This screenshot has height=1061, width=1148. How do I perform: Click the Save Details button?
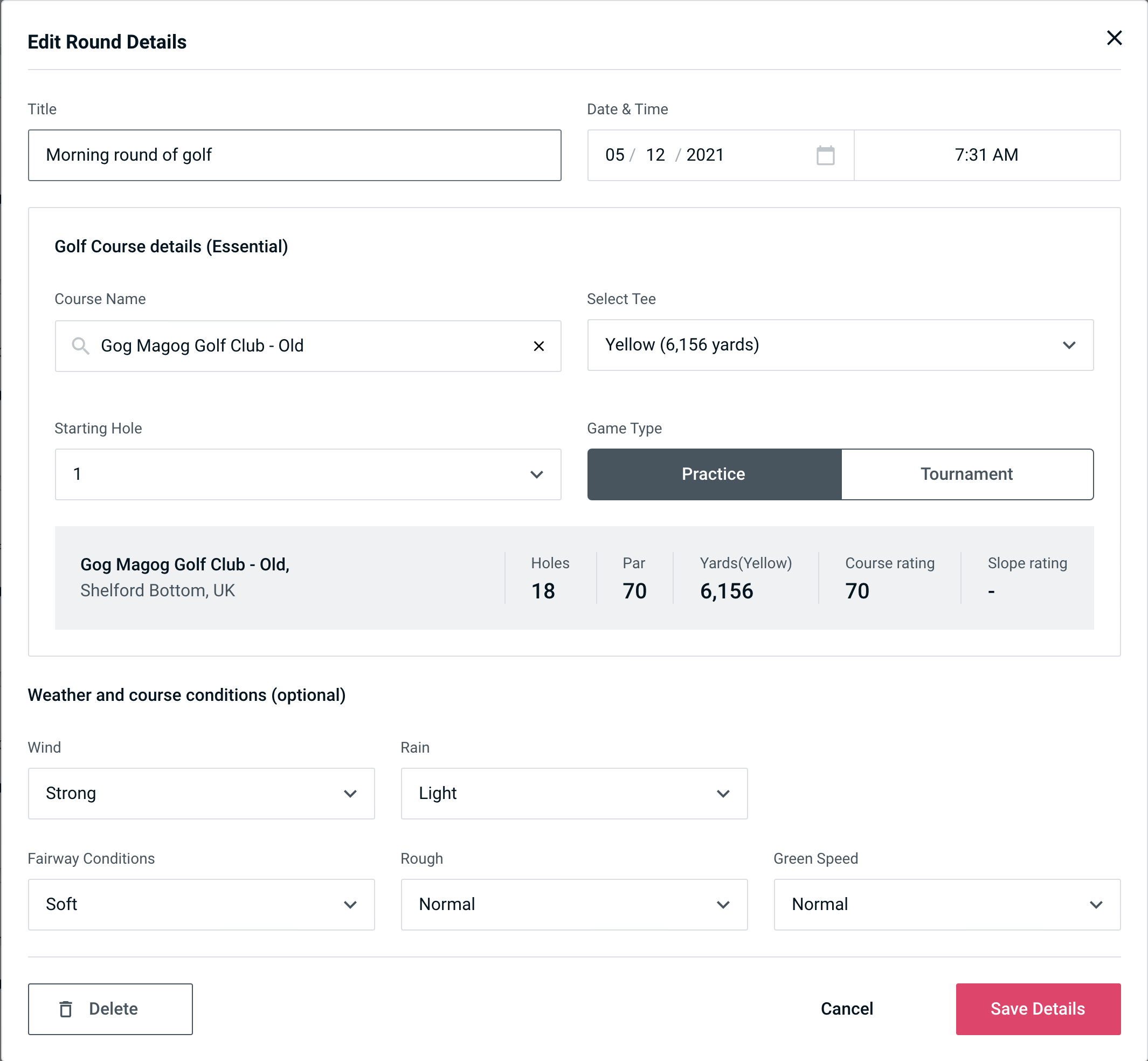[1037, 1008]
